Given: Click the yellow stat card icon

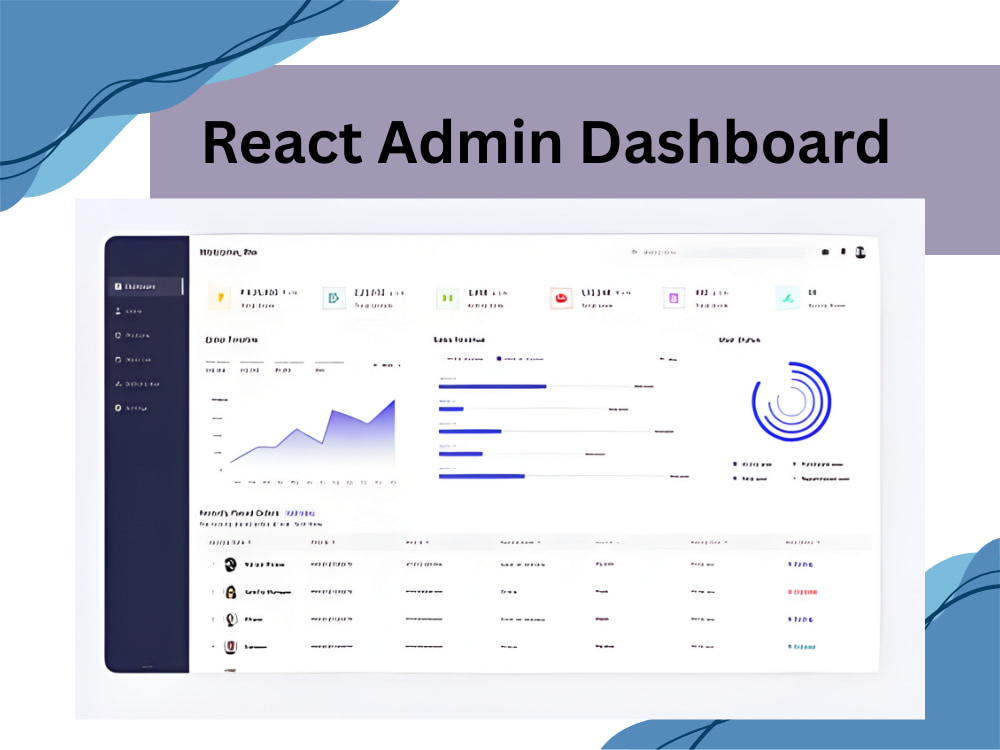Looking at the screenshot, I should pos(220,298).
